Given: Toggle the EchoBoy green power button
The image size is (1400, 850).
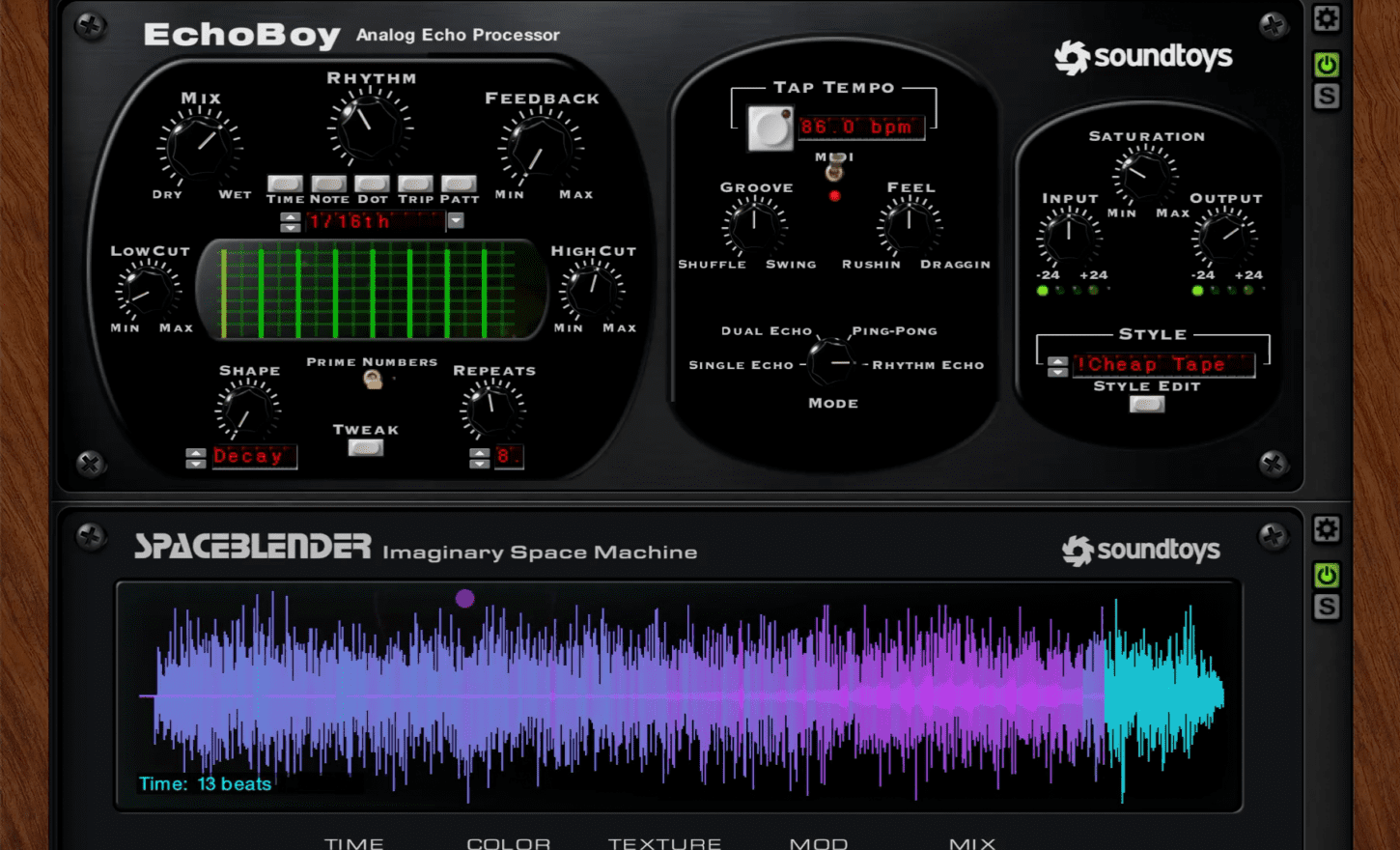Looking at the screenshot, I should tap(1327, 65).
